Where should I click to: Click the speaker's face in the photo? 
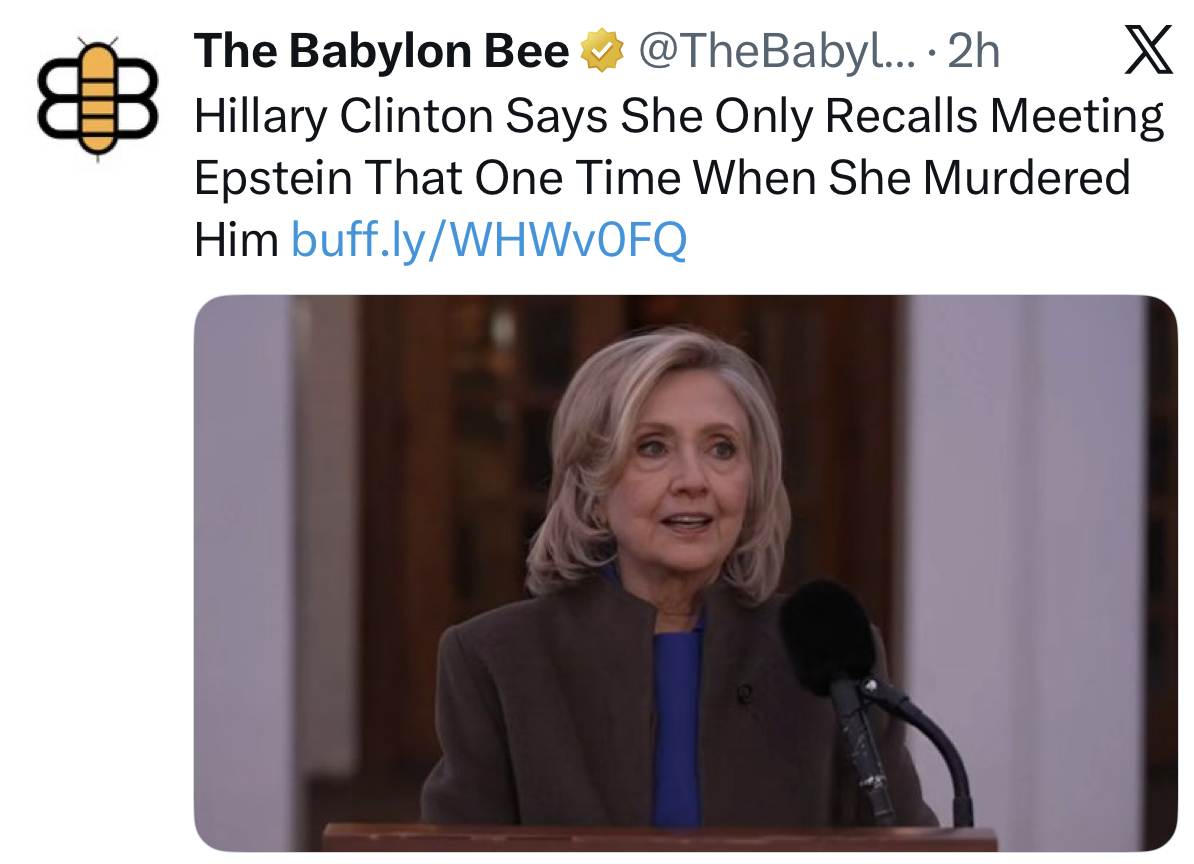pos(680,470)
